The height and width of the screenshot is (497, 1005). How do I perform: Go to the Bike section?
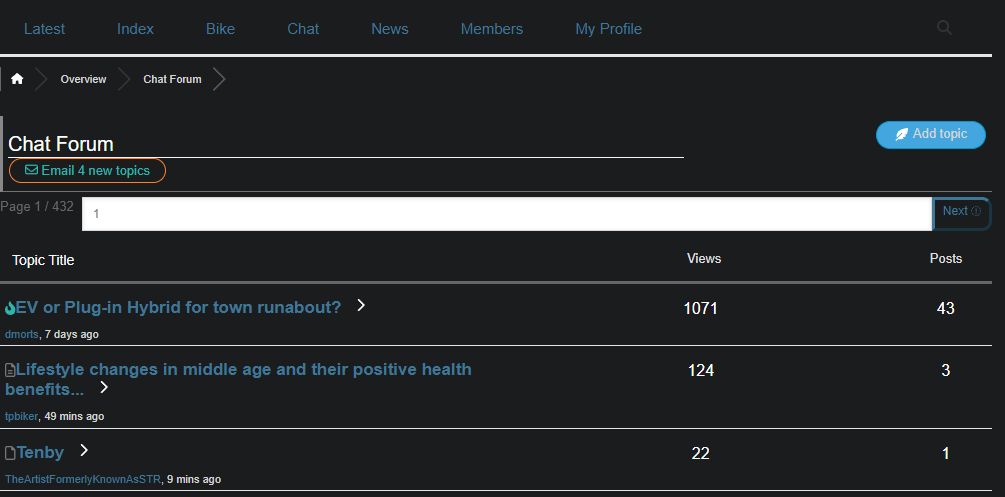click(x=220, y=29)
